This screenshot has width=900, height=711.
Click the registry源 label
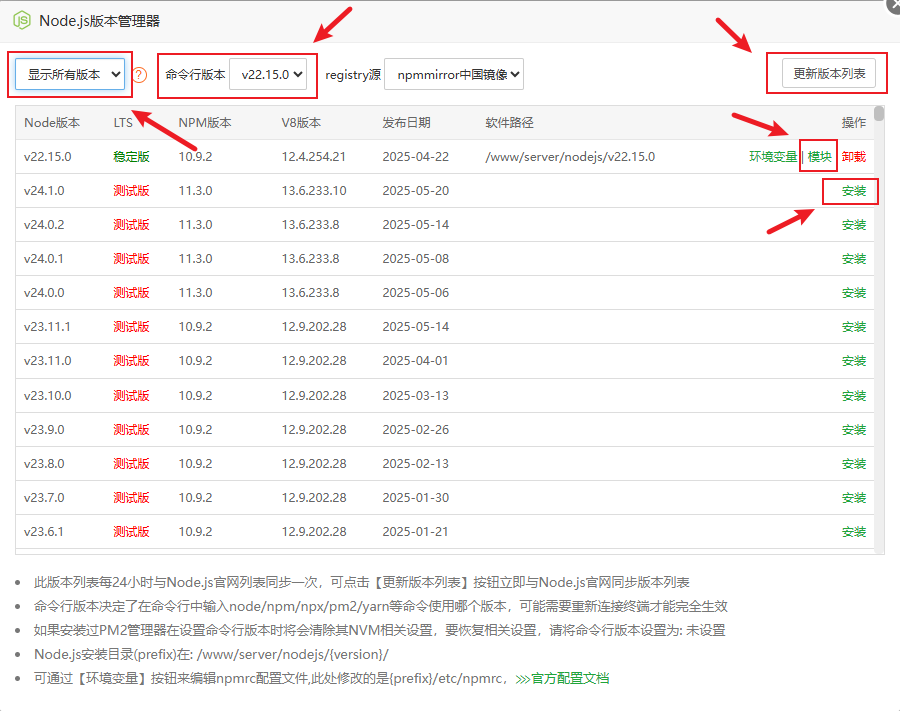tap(353, 75)
